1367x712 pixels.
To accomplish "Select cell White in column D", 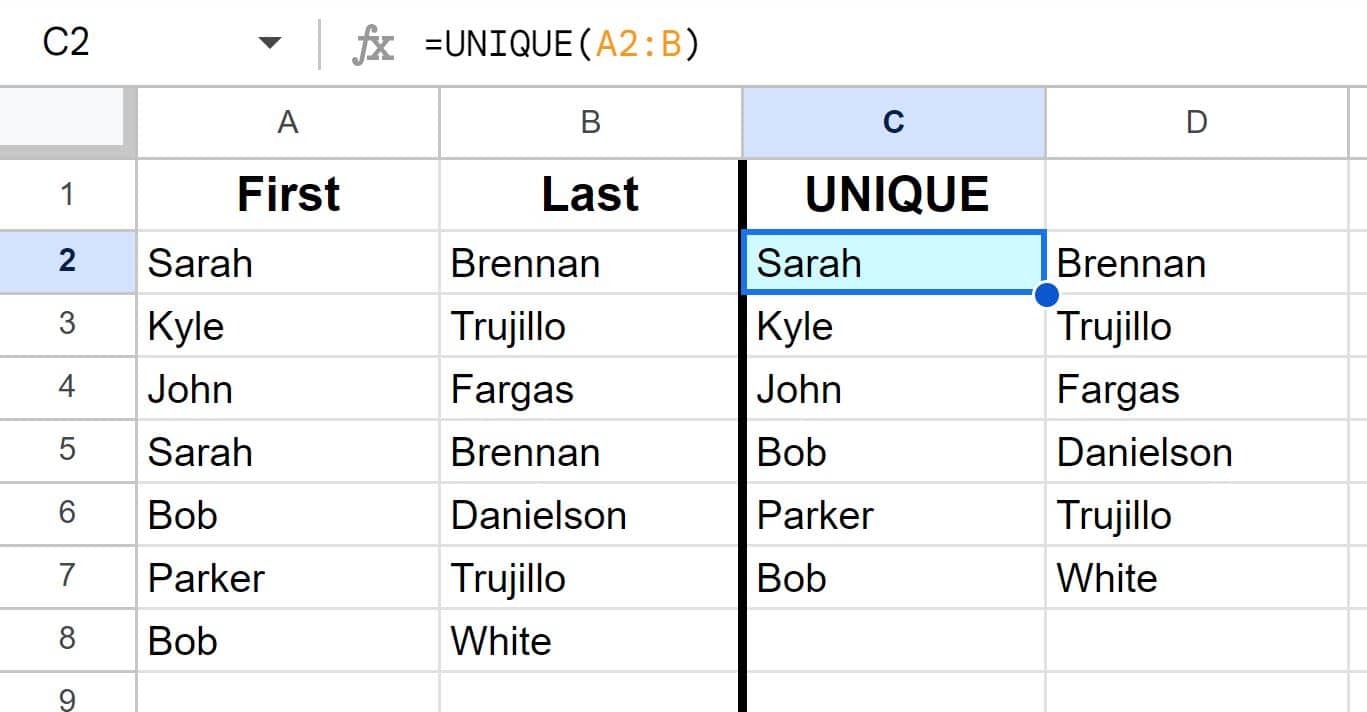I will [x=1197, y=577].
